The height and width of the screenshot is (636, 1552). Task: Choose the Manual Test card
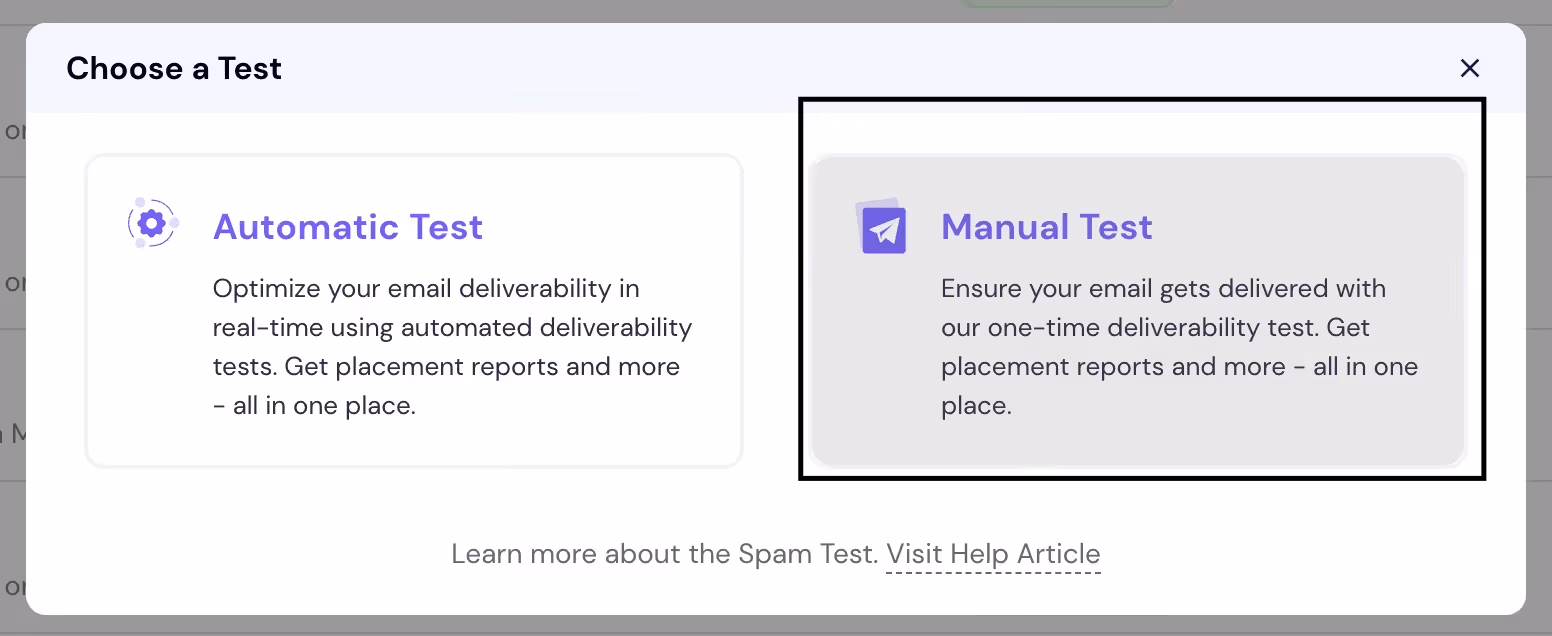pos(1138,311)
